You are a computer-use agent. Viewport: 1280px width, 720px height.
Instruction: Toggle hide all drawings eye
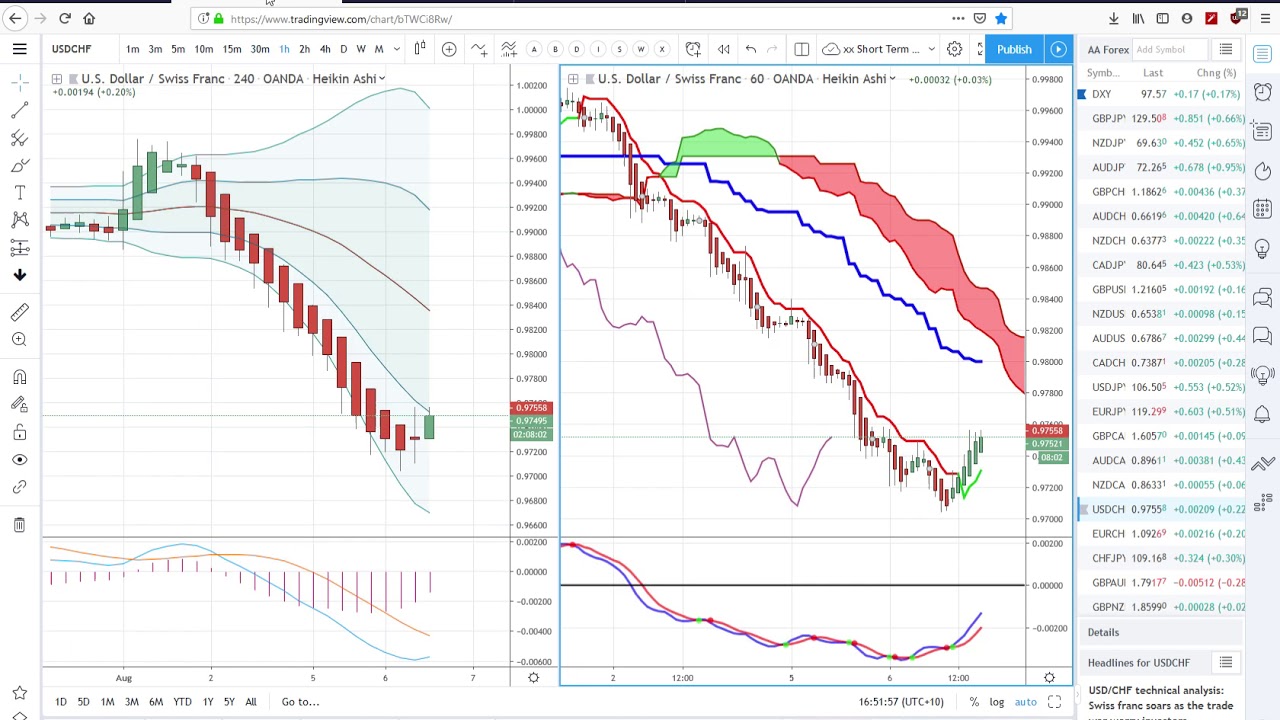[x=19, y=459]
